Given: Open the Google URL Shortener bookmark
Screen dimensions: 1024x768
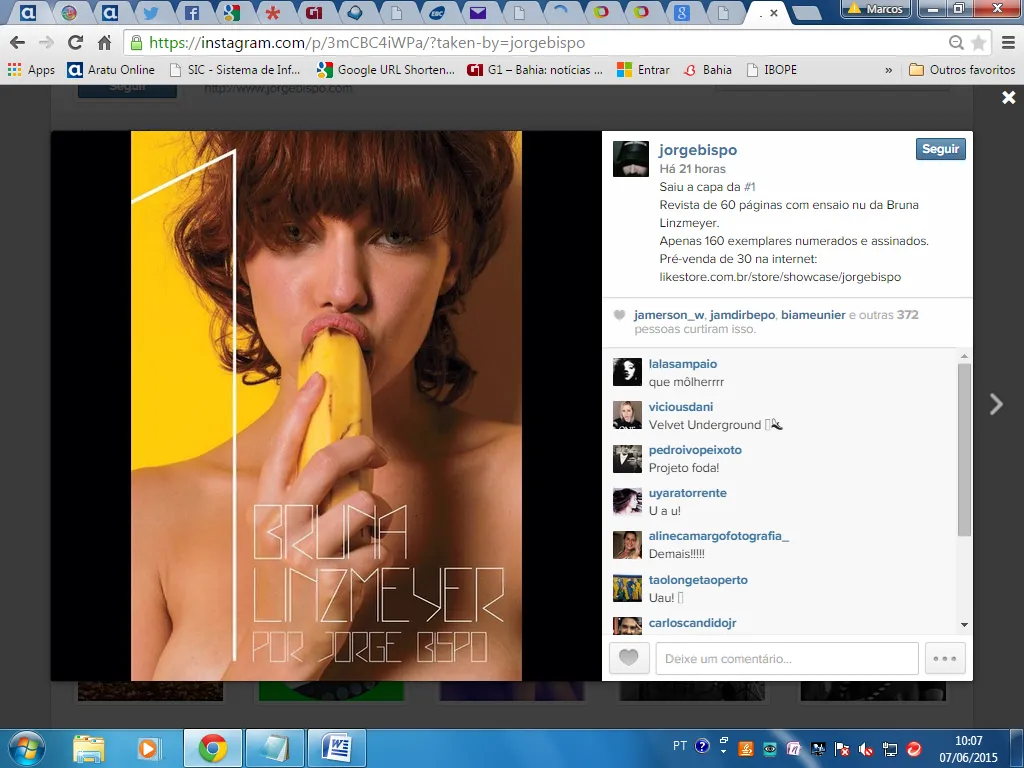Looking at the screenshot, I should pyautogui.click(x=386, y=69).
